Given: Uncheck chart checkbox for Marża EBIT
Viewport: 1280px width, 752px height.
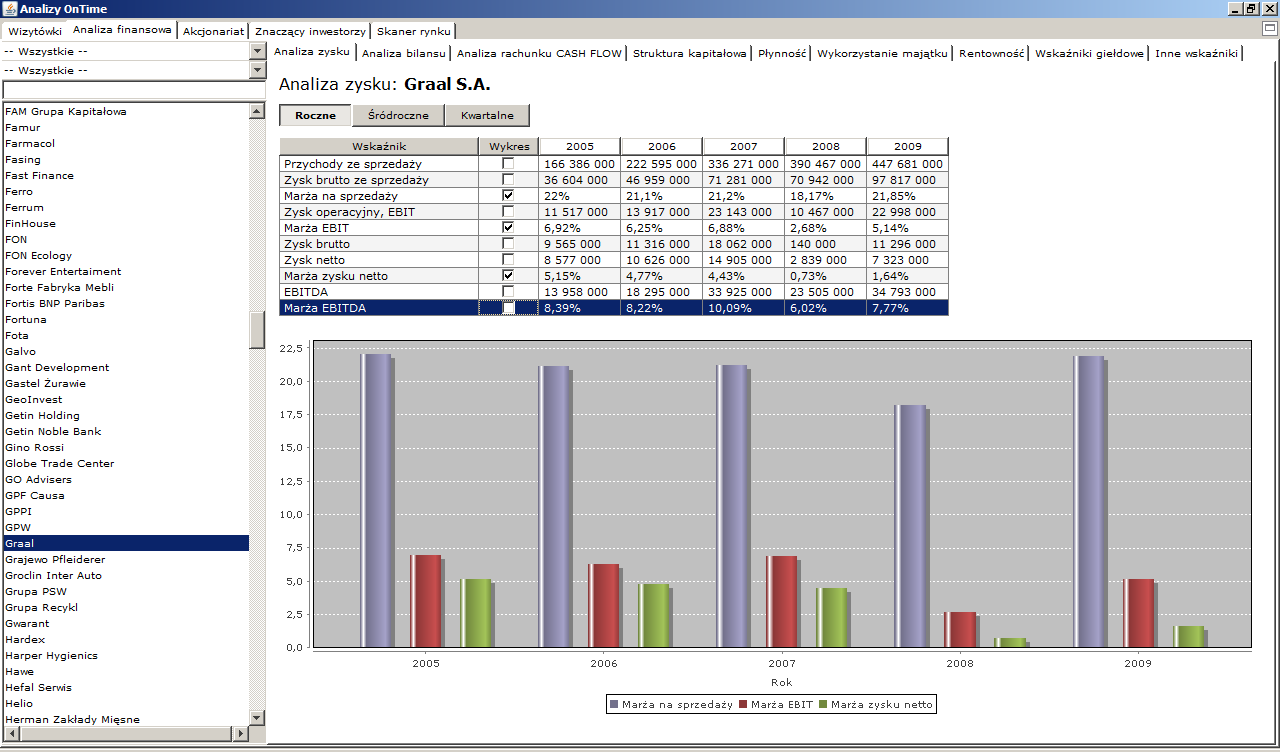Looking at the screenshot, I should 508,227.
